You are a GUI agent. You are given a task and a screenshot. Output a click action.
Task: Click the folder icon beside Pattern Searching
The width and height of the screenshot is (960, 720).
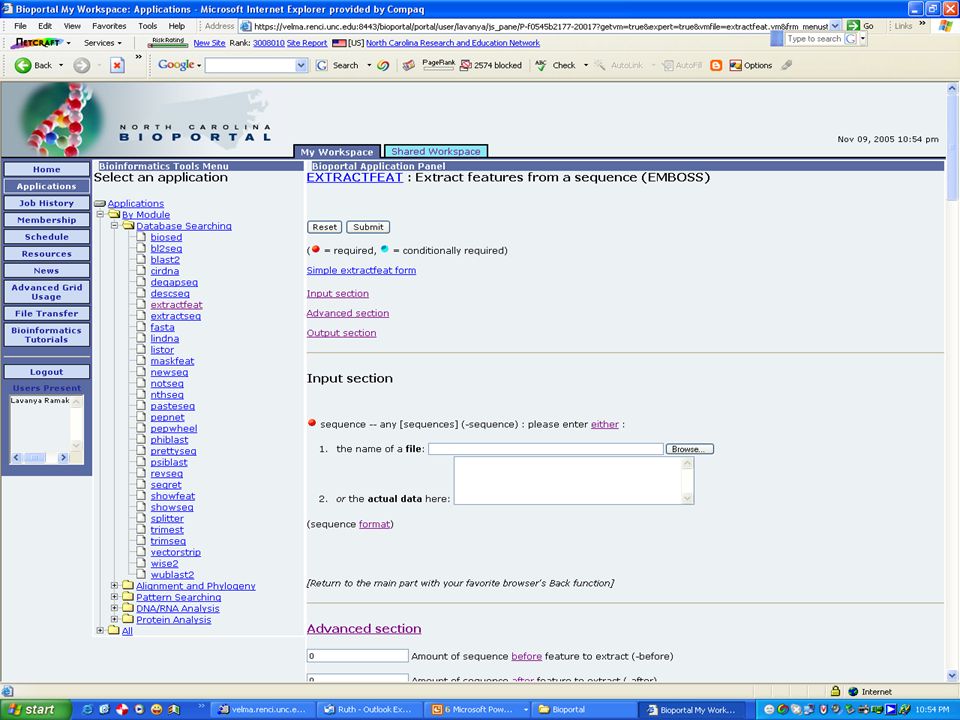128,597
